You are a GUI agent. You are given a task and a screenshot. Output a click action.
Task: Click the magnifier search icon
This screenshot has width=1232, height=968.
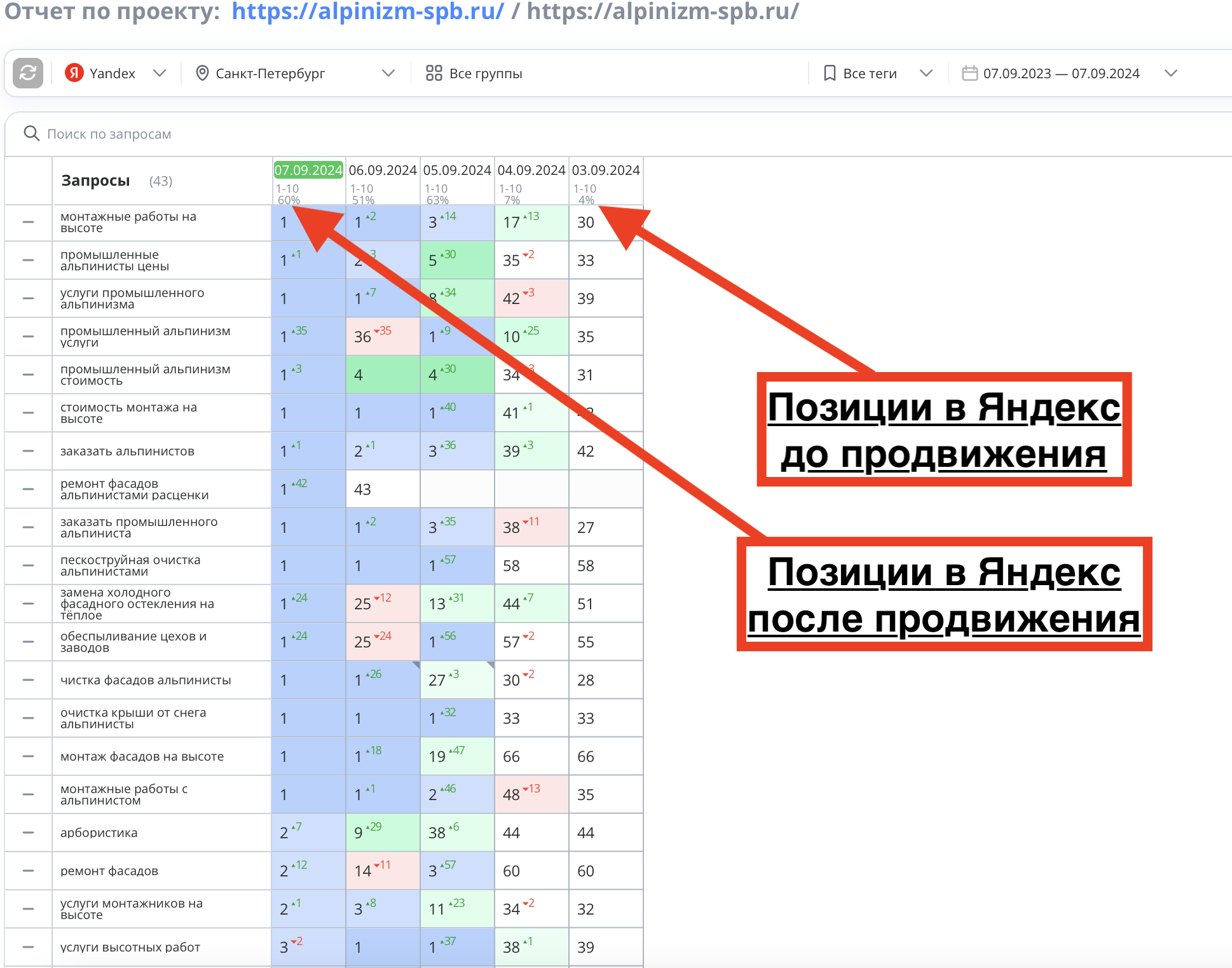31,133
